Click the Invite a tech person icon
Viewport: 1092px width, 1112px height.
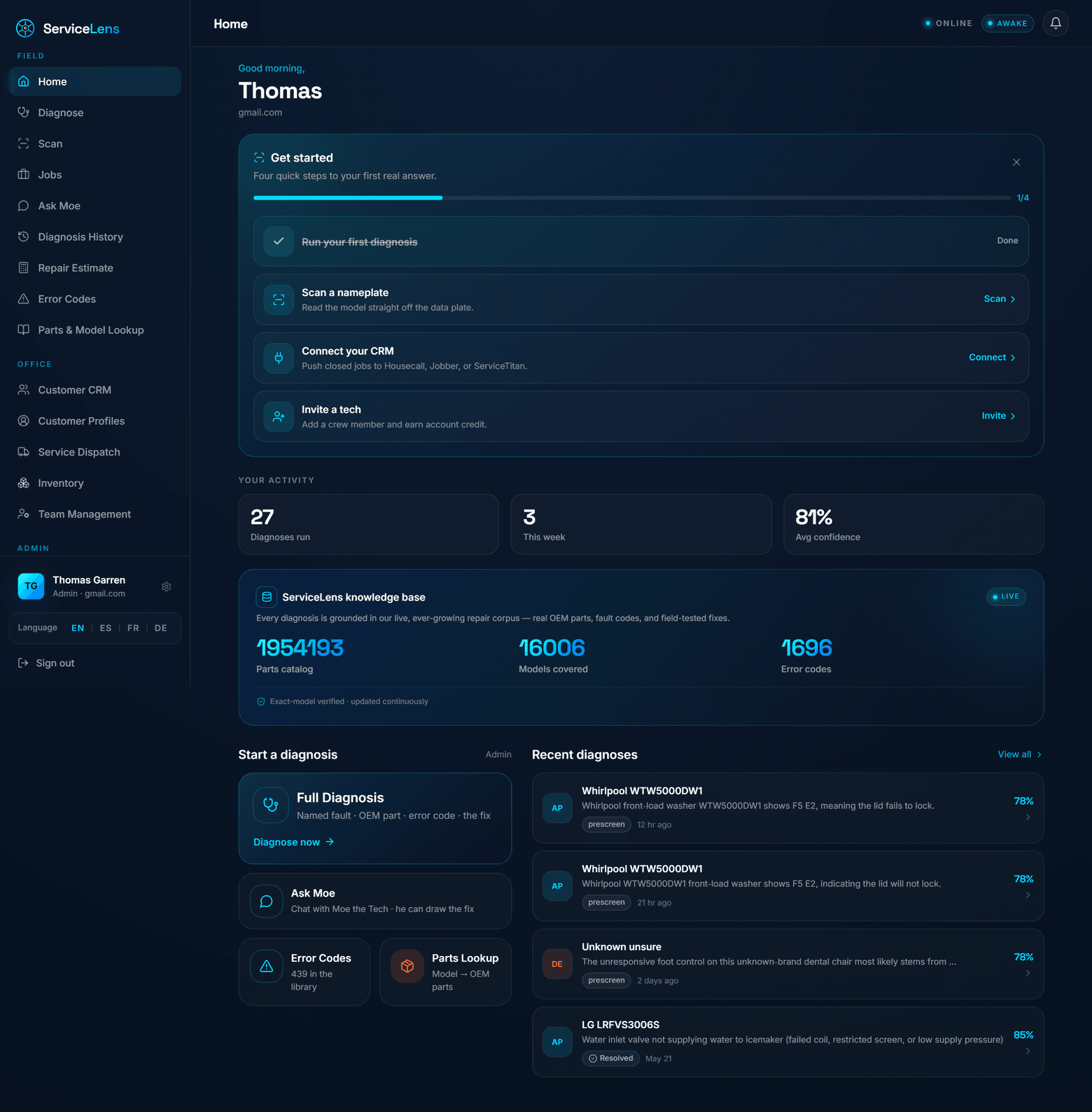279,416
